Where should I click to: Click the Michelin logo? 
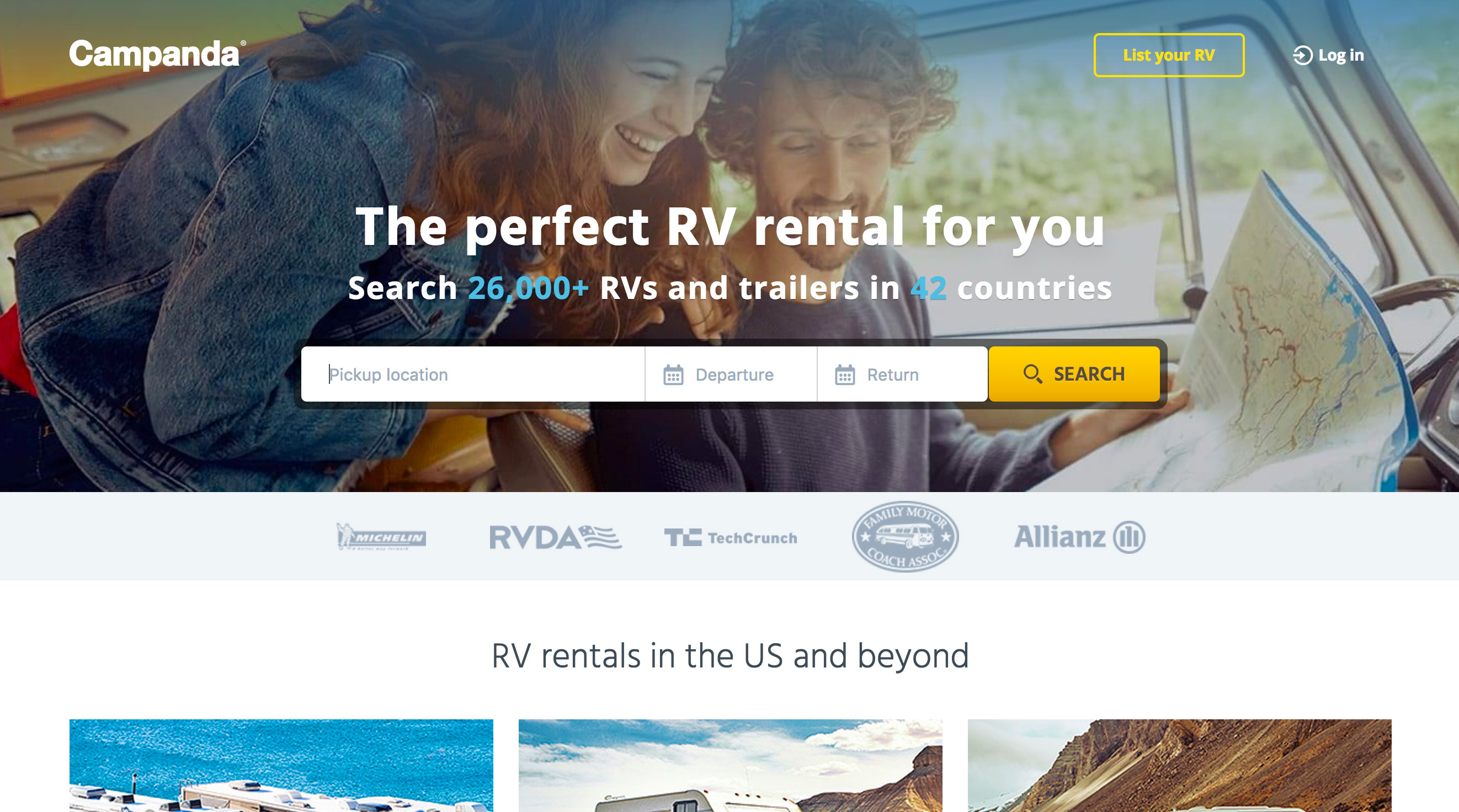[381, 536]
